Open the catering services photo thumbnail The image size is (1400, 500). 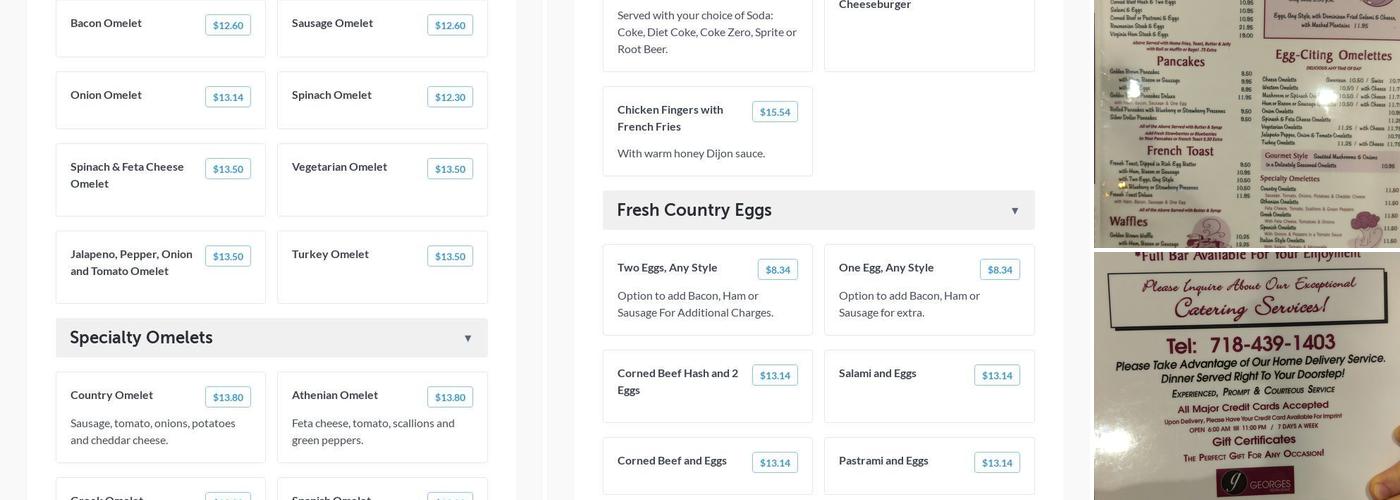1246,376
